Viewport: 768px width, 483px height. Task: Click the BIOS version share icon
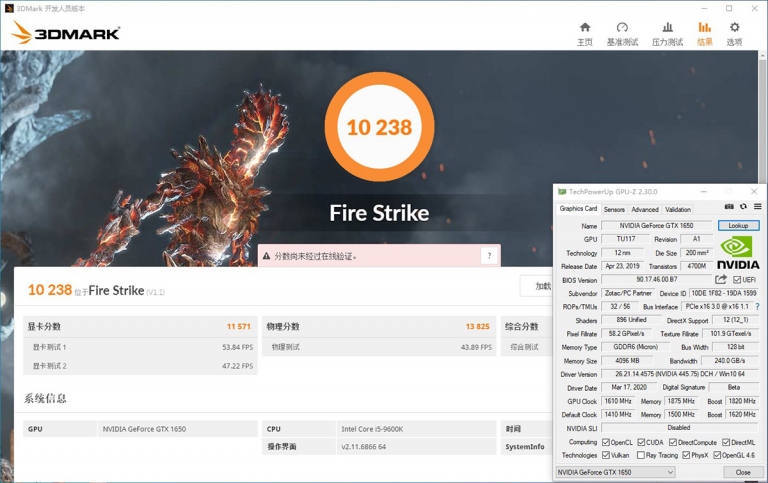720,279
